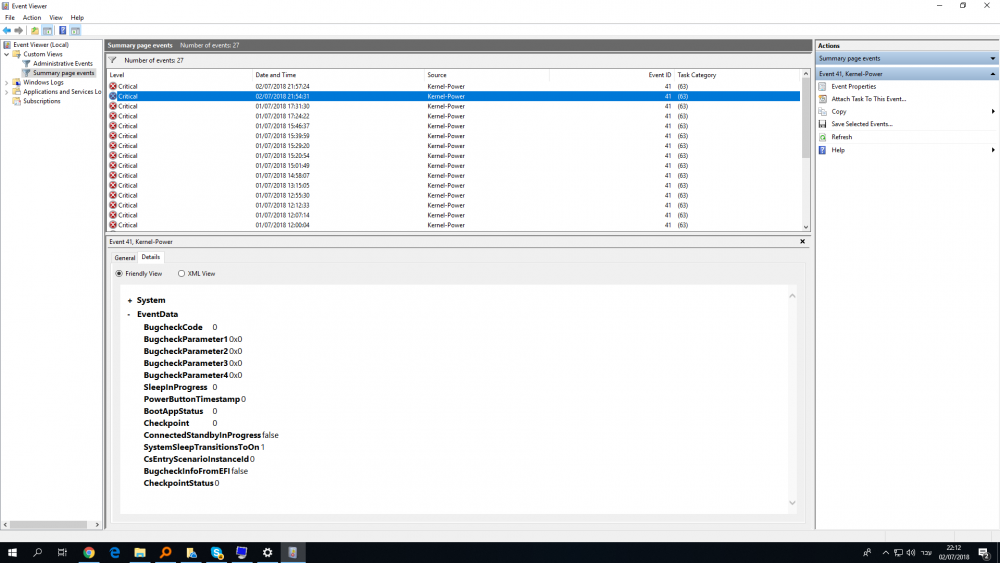
Task: Select Subscriptions in the tree
Action: coord(41,101)
